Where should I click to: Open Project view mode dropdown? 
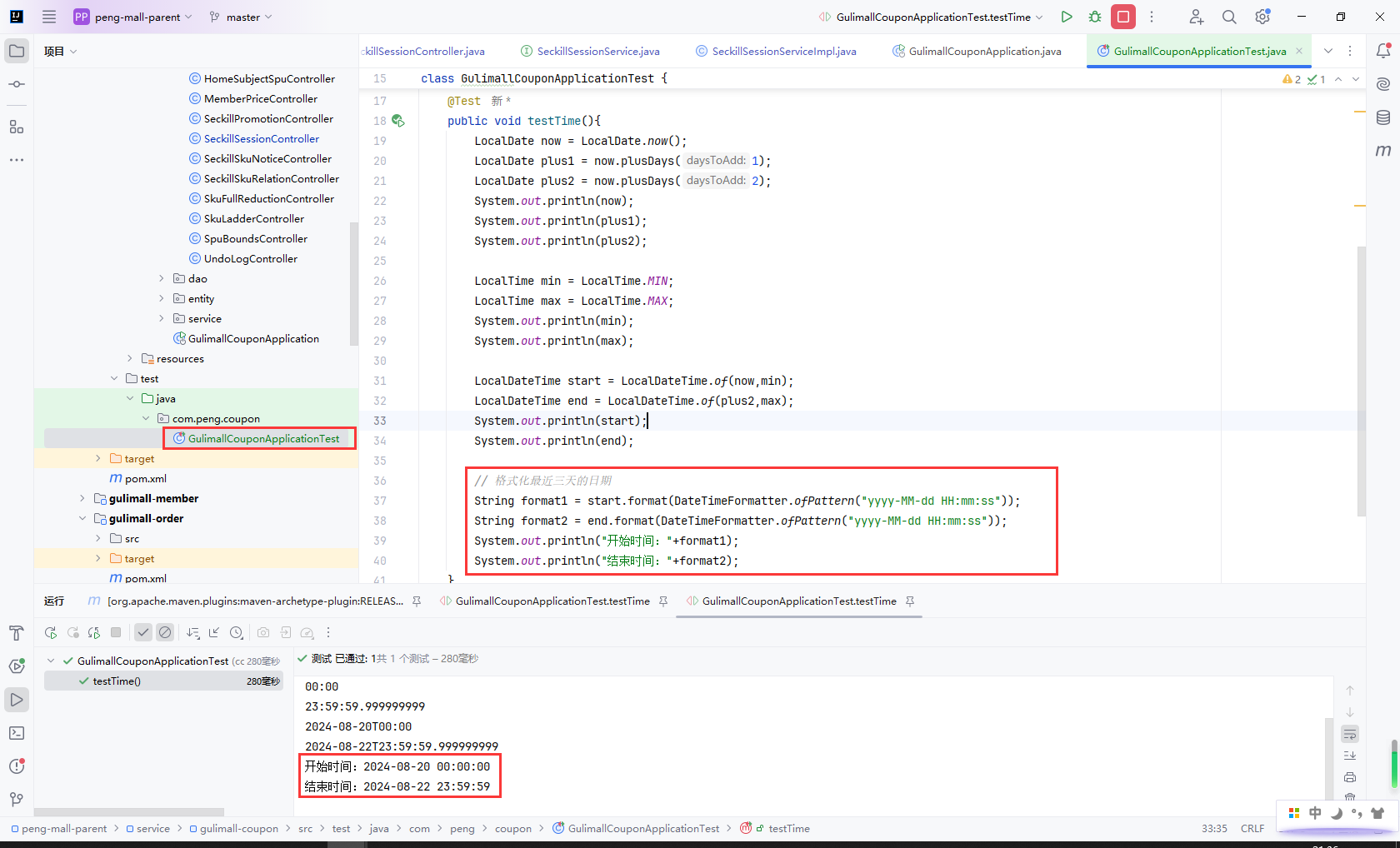click(x=60, y=51)
